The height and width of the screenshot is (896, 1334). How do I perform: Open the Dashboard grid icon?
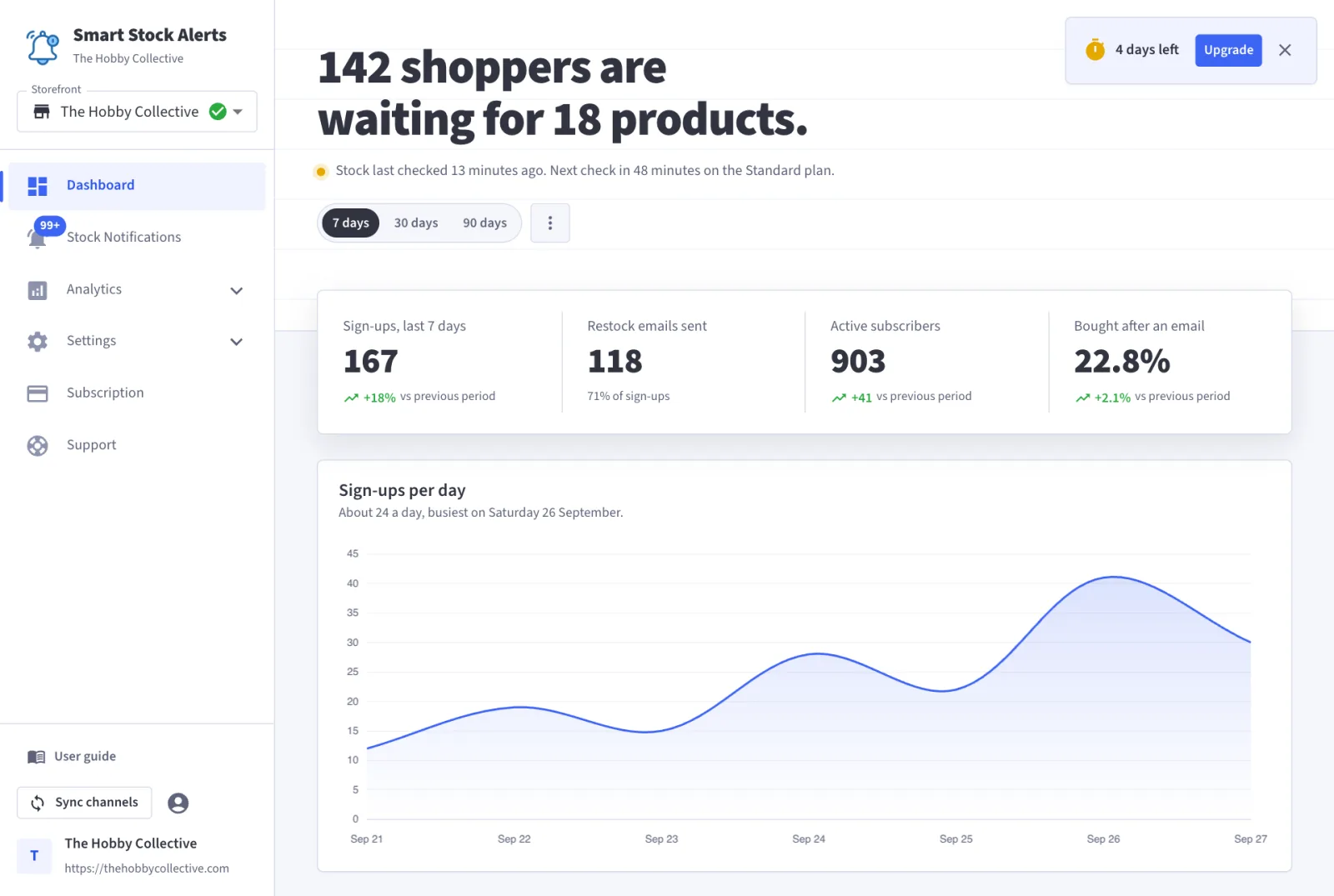point(38,186)
